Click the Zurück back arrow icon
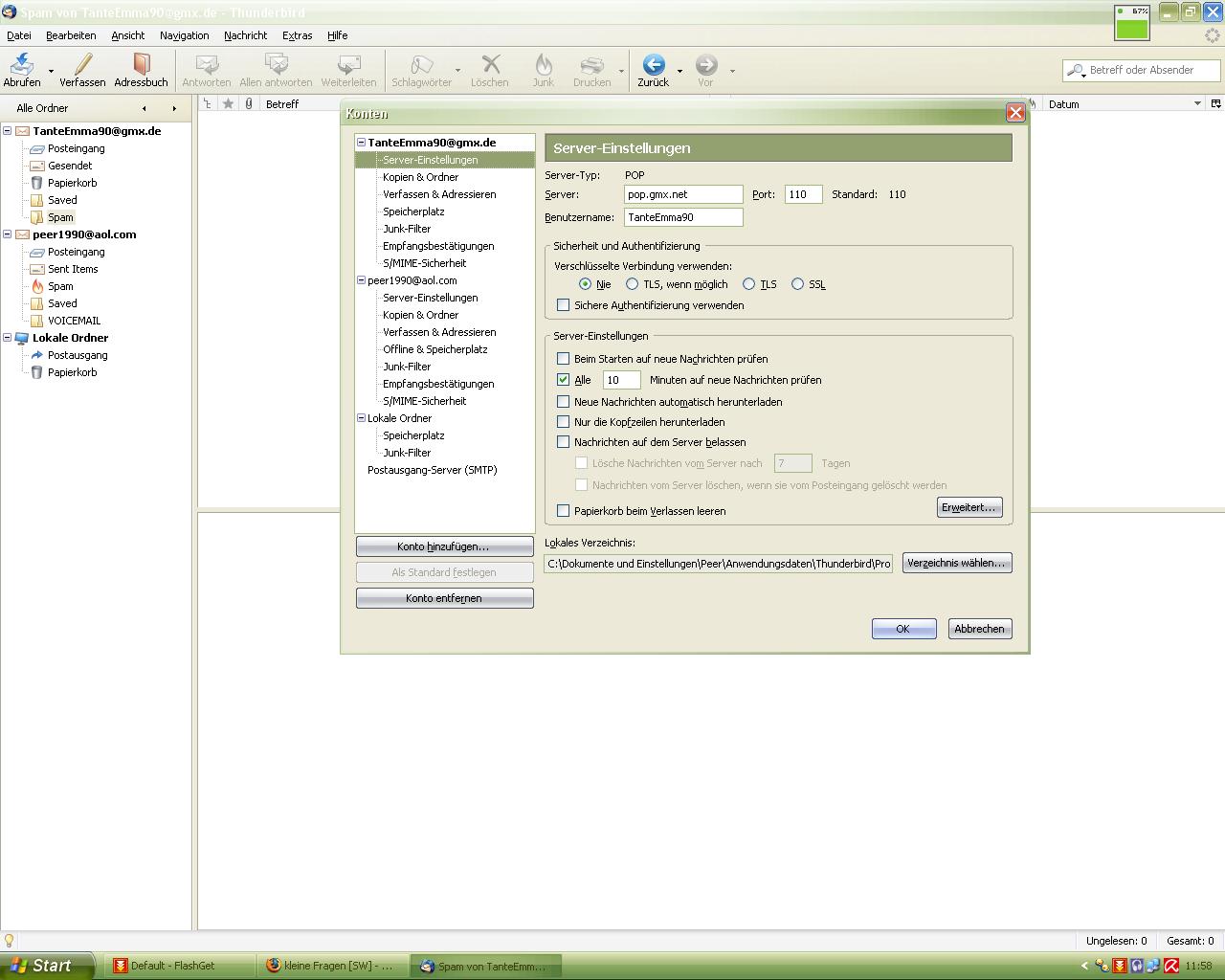Viewport: 1225px width, 980px height. (653, 65)
